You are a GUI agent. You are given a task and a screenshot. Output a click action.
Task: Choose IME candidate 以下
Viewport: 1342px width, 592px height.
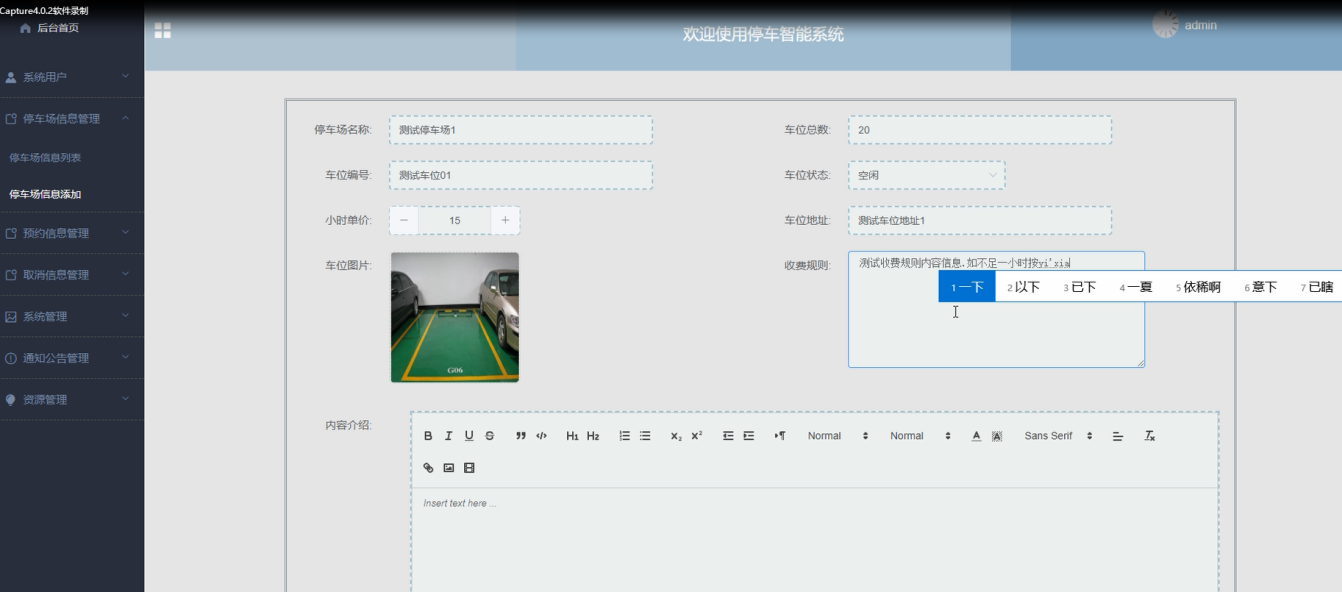click(1023, 287)
